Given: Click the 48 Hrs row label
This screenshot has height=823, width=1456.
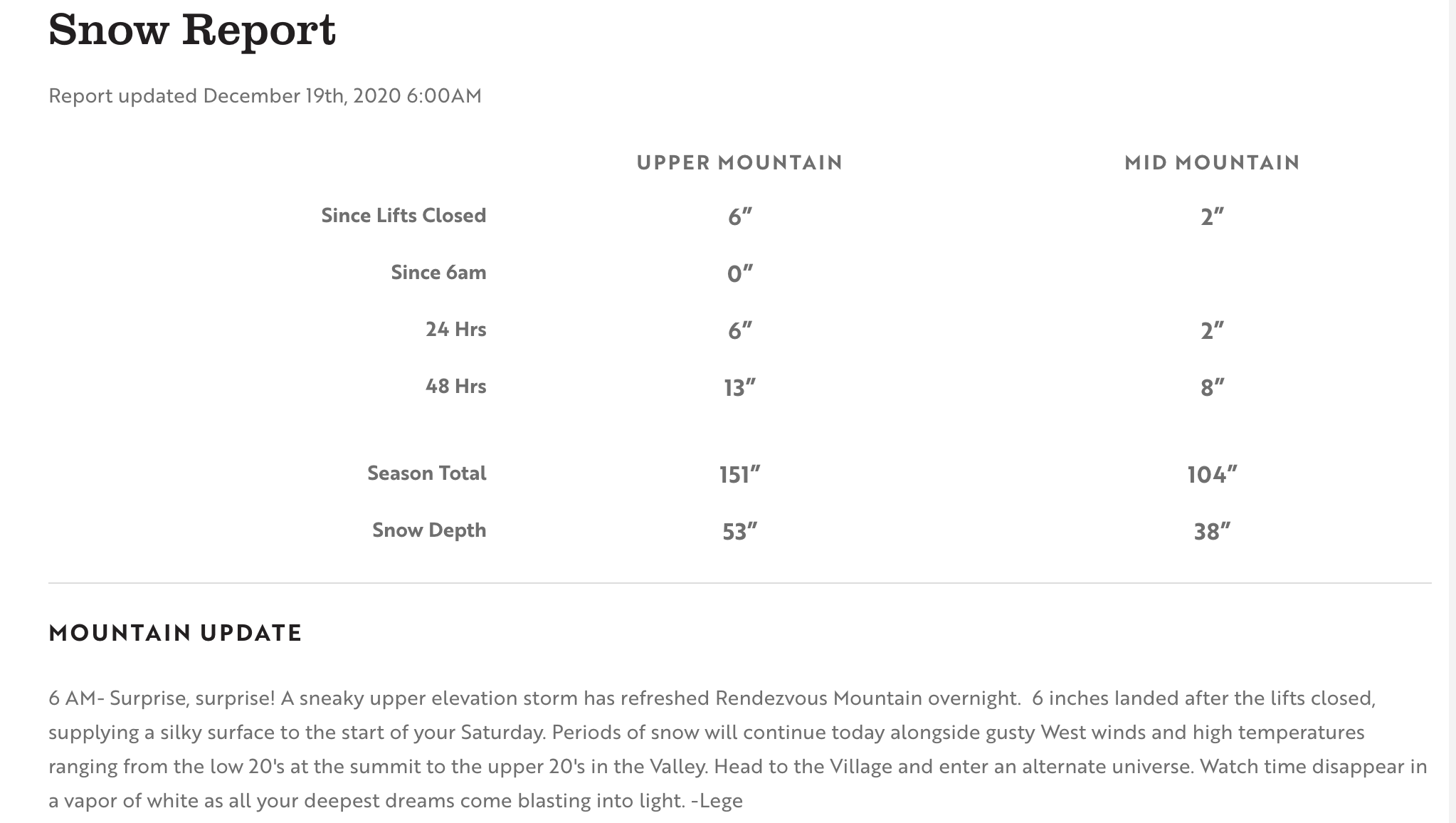Looking at the screenshot, I should (x=455, y=386).
